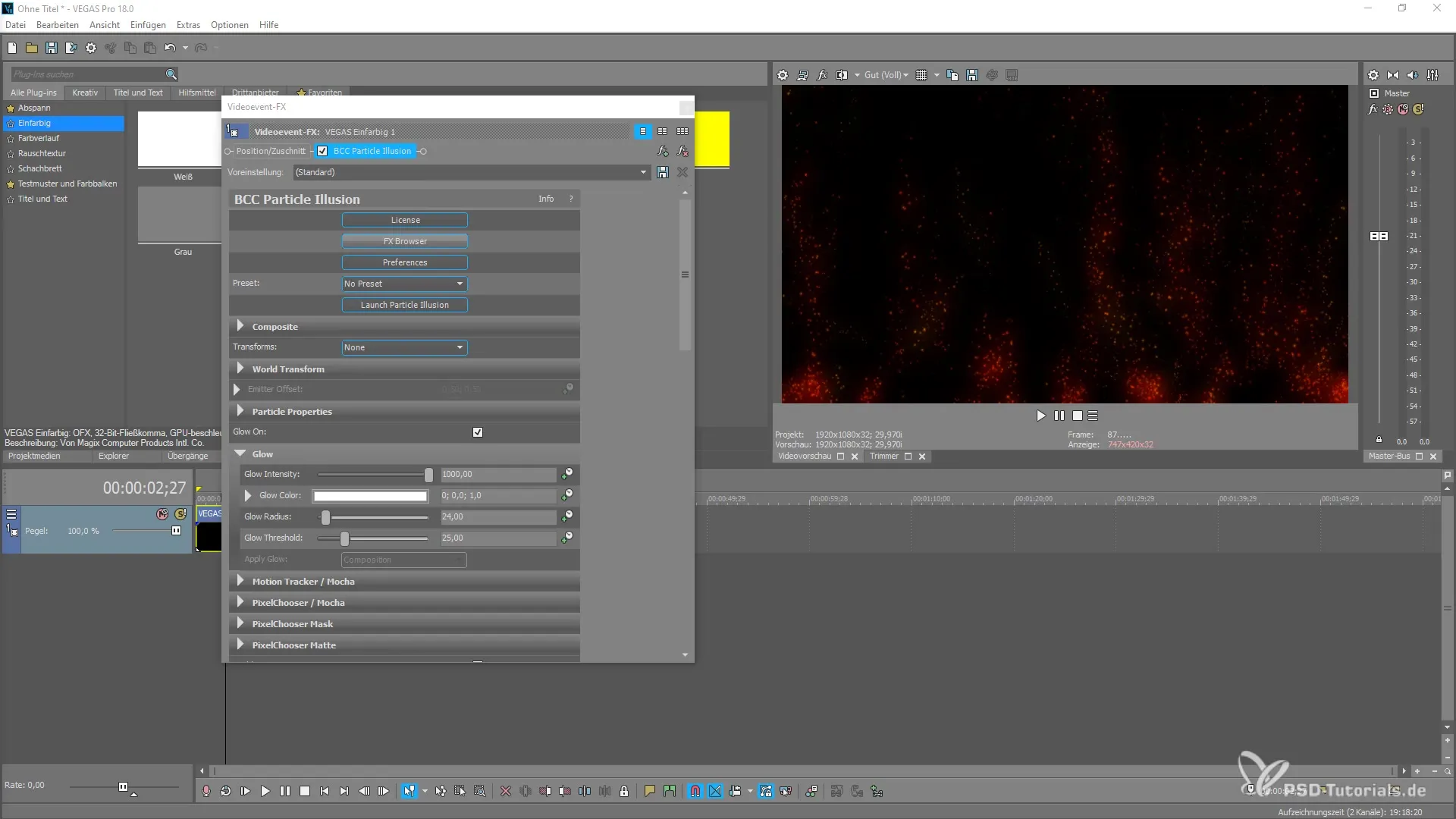Click the Master FX icon
The width and height of the screenshot is (1456, 819).
click(1373, 109)
